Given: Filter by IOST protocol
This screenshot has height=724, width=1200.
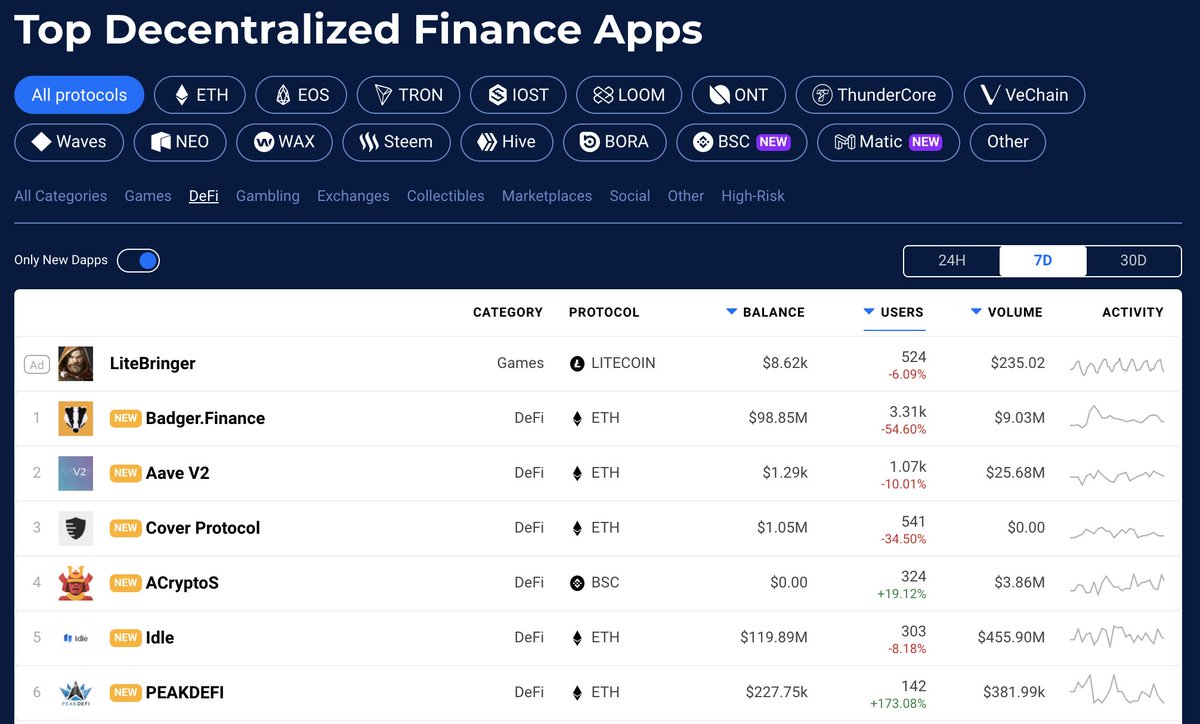Looking at the screenshot, I should click(x=518, y=95).
